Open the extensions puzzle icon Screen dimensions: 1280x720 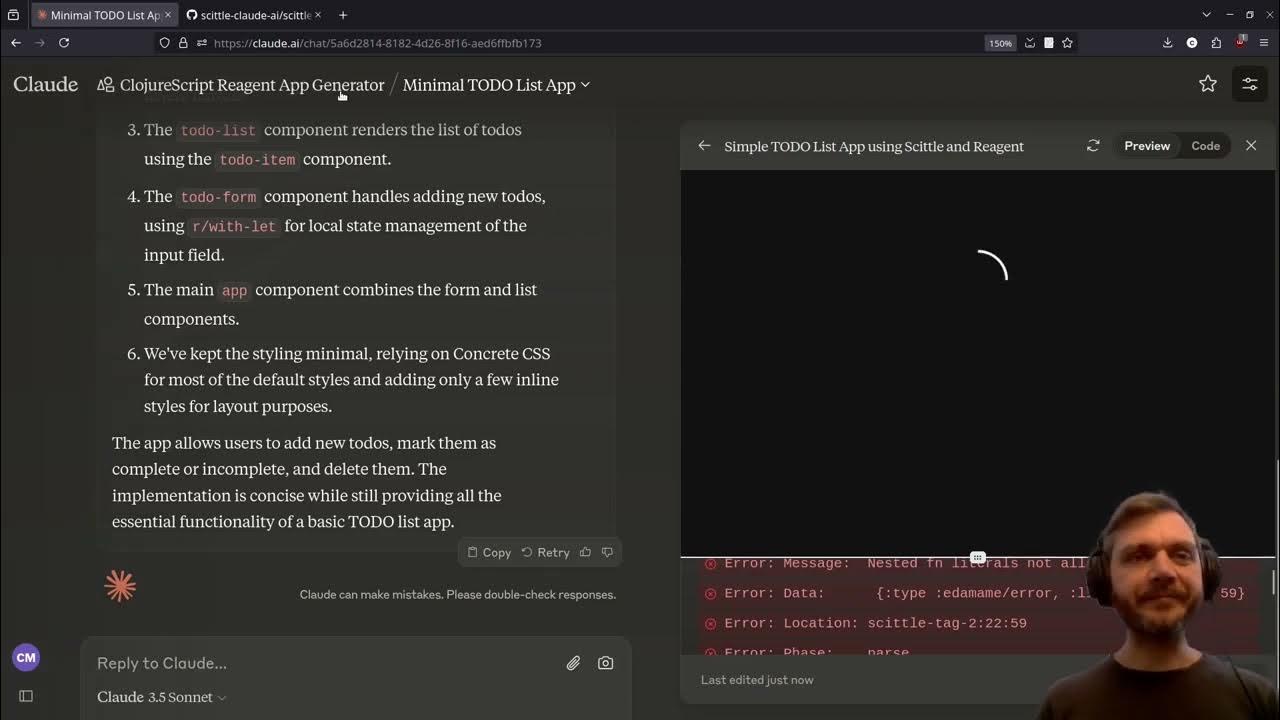pyautogui.click(x=1216, y=43)
